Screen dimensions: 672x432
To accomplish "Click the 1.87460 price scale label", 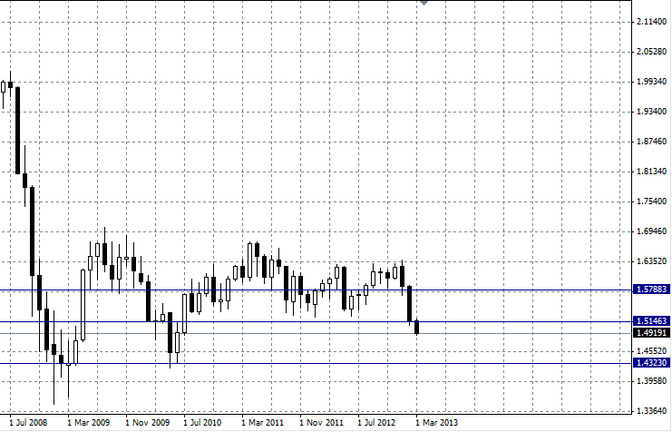I will 651,141.
